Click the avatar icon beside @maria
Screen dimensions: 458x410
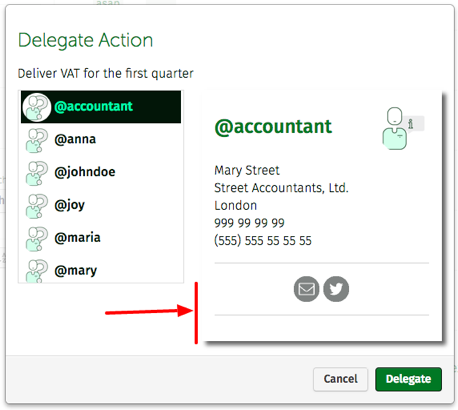coord(37,238)
